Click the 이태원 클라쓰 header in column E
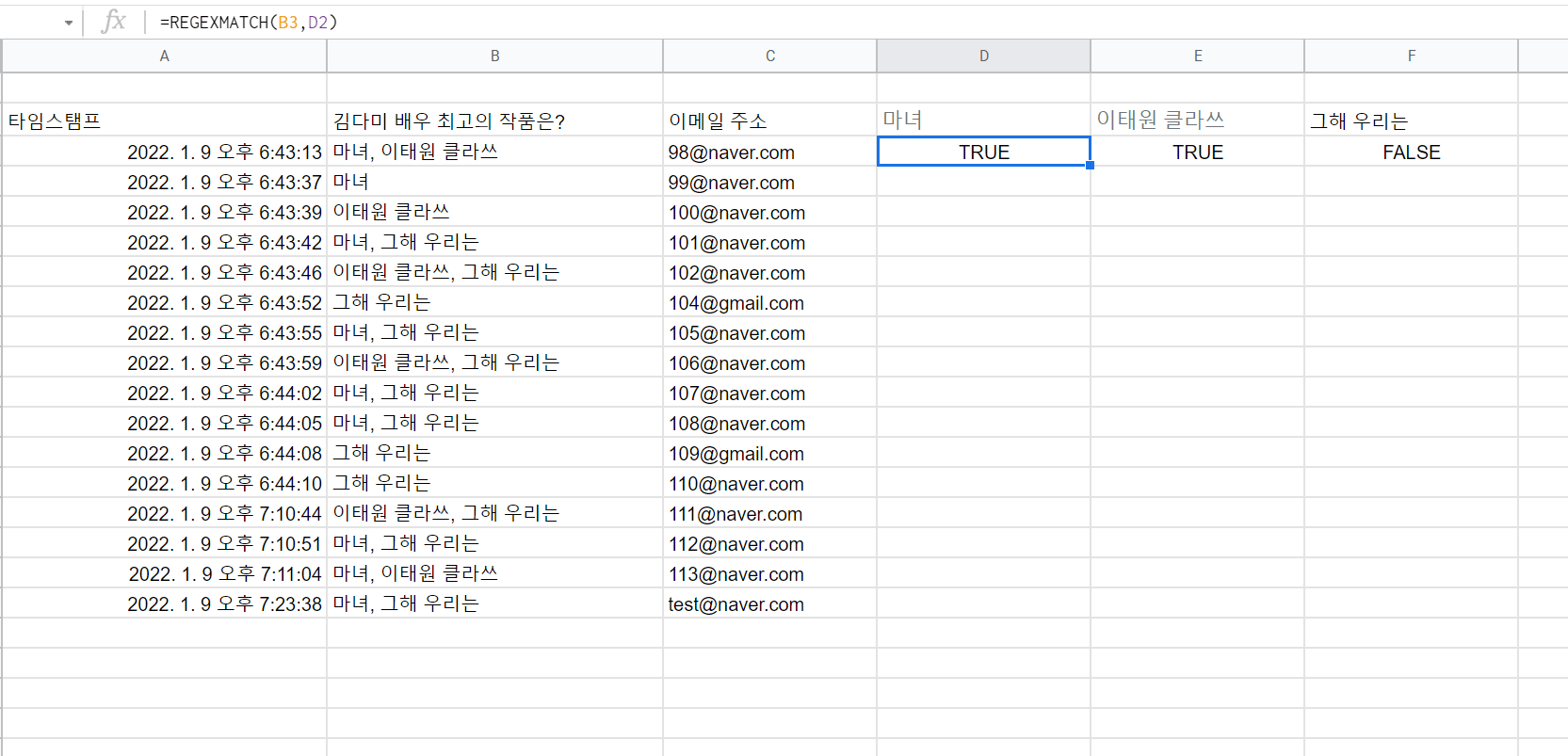Image resolution: width=1568 pixels, height=756 pixels. pyautogui.click(x=1197, y=121)
